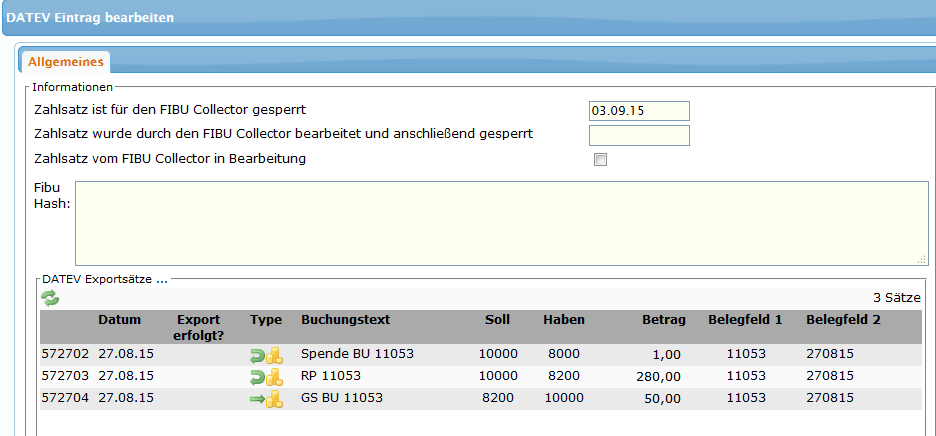Click the type icon in the GS BU 11053 row
This screenshot has height=436, width=936.
coord(266,399)
